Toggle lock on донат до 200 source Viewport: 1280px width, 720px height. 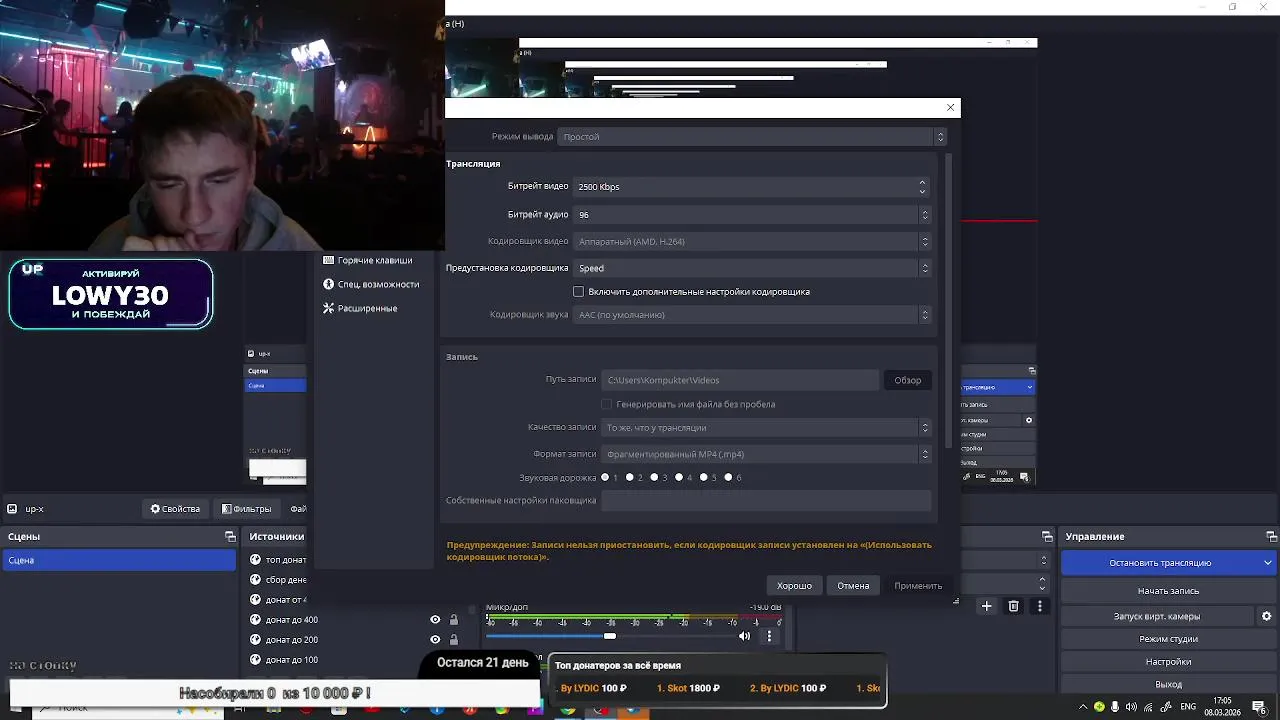[x=453, y=640]
